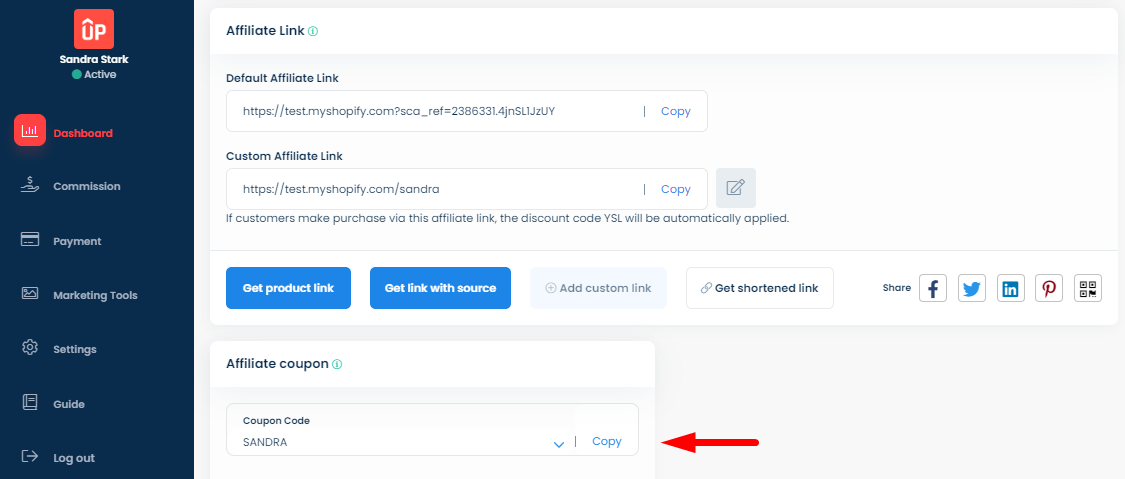The width and height of the screenshot is (1125, 479).
Task: Copy the default affiliate link
Action: click(x=675, y=111)
